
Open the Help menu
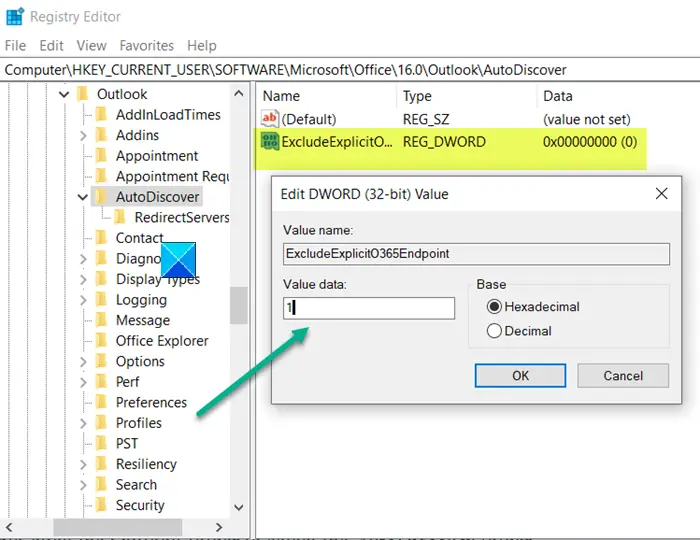click(x=202, y=46)
